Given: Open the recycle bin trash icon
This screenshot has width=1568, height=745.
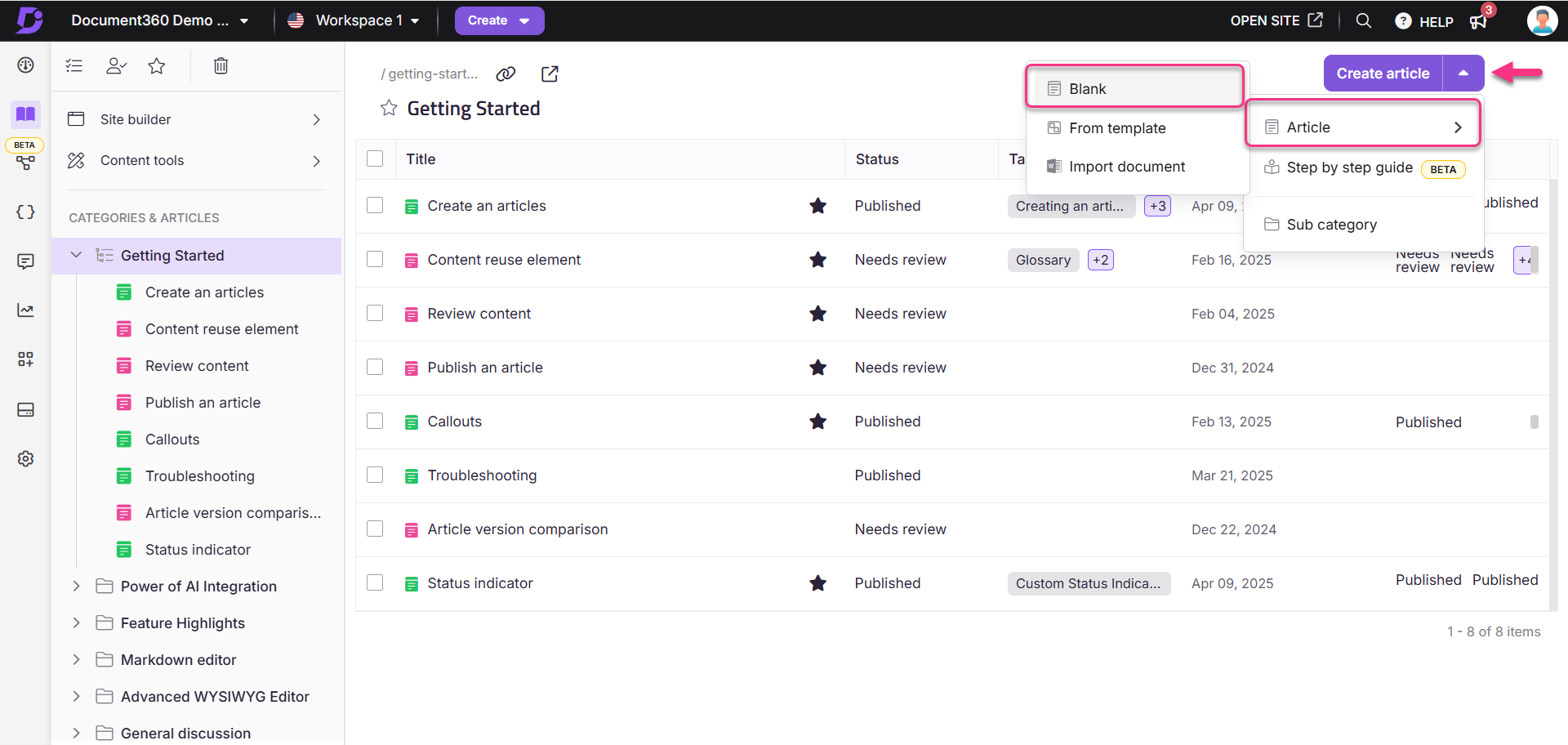Looking at the screenshot, I should tap(220, 65).
